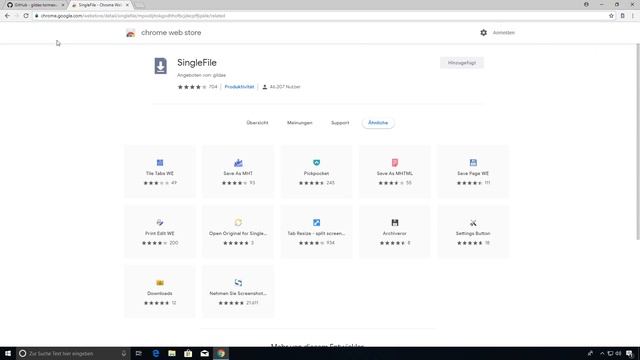Open the Open Original for Single... icon

pos(238,223)
